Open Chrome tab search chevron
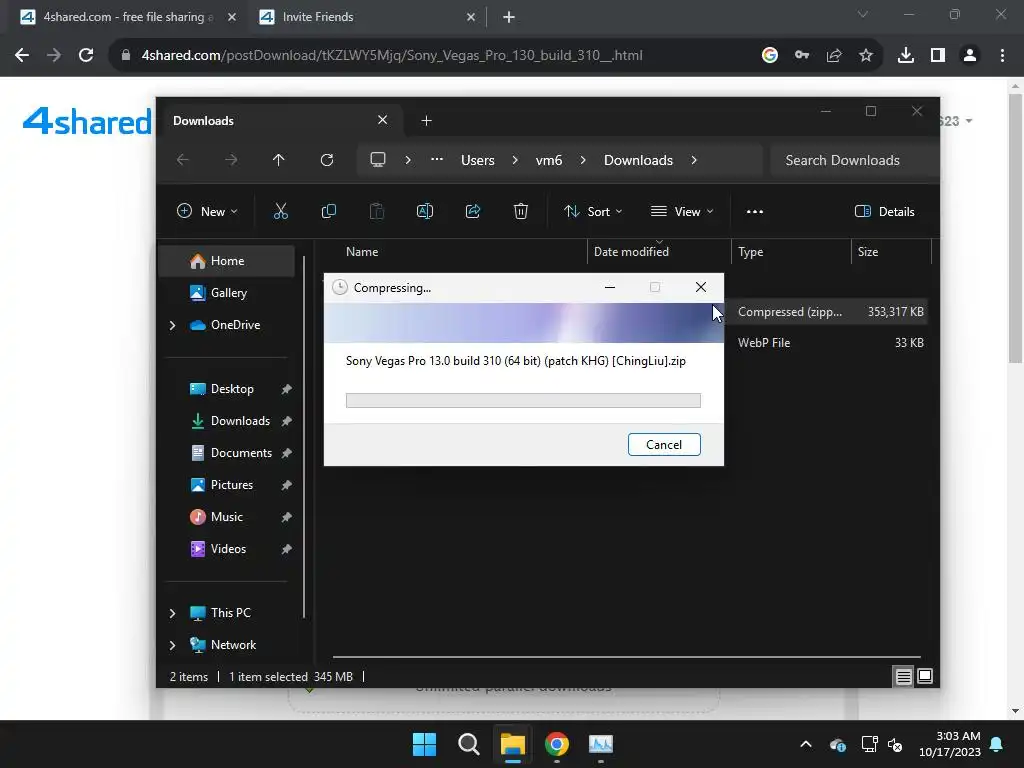 click(x=863, y=14)
